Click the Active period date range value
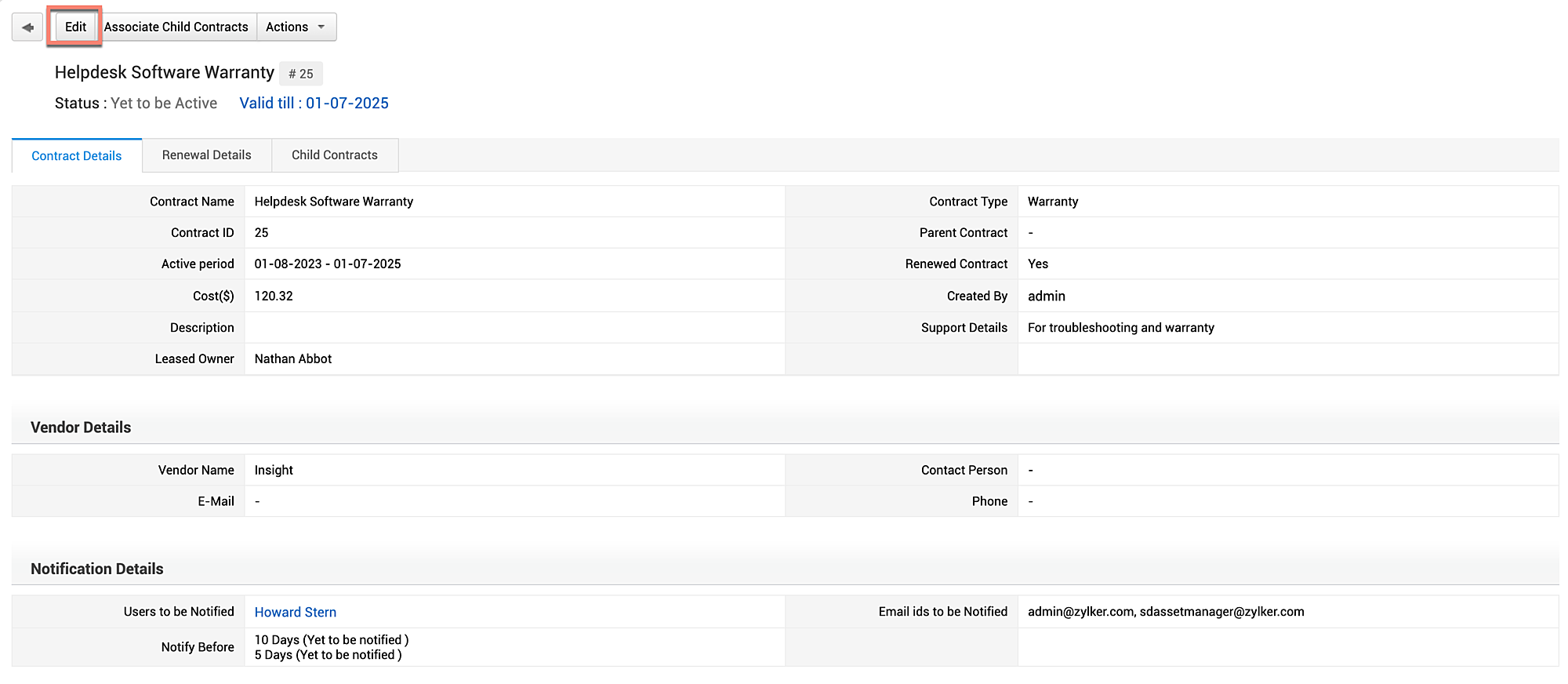 coord(328,264)
